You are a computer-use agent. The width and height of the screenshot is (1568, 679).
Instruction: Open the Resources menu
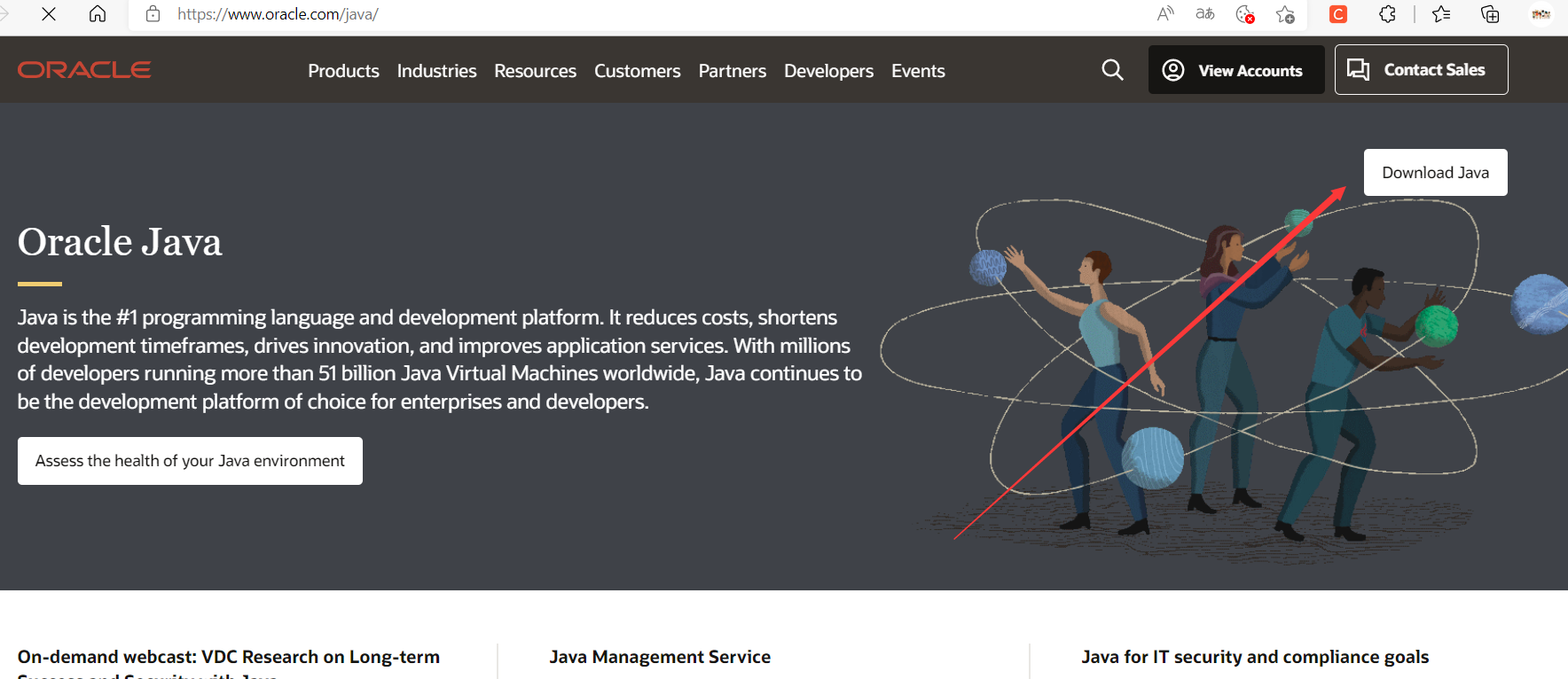click(535, 71)
